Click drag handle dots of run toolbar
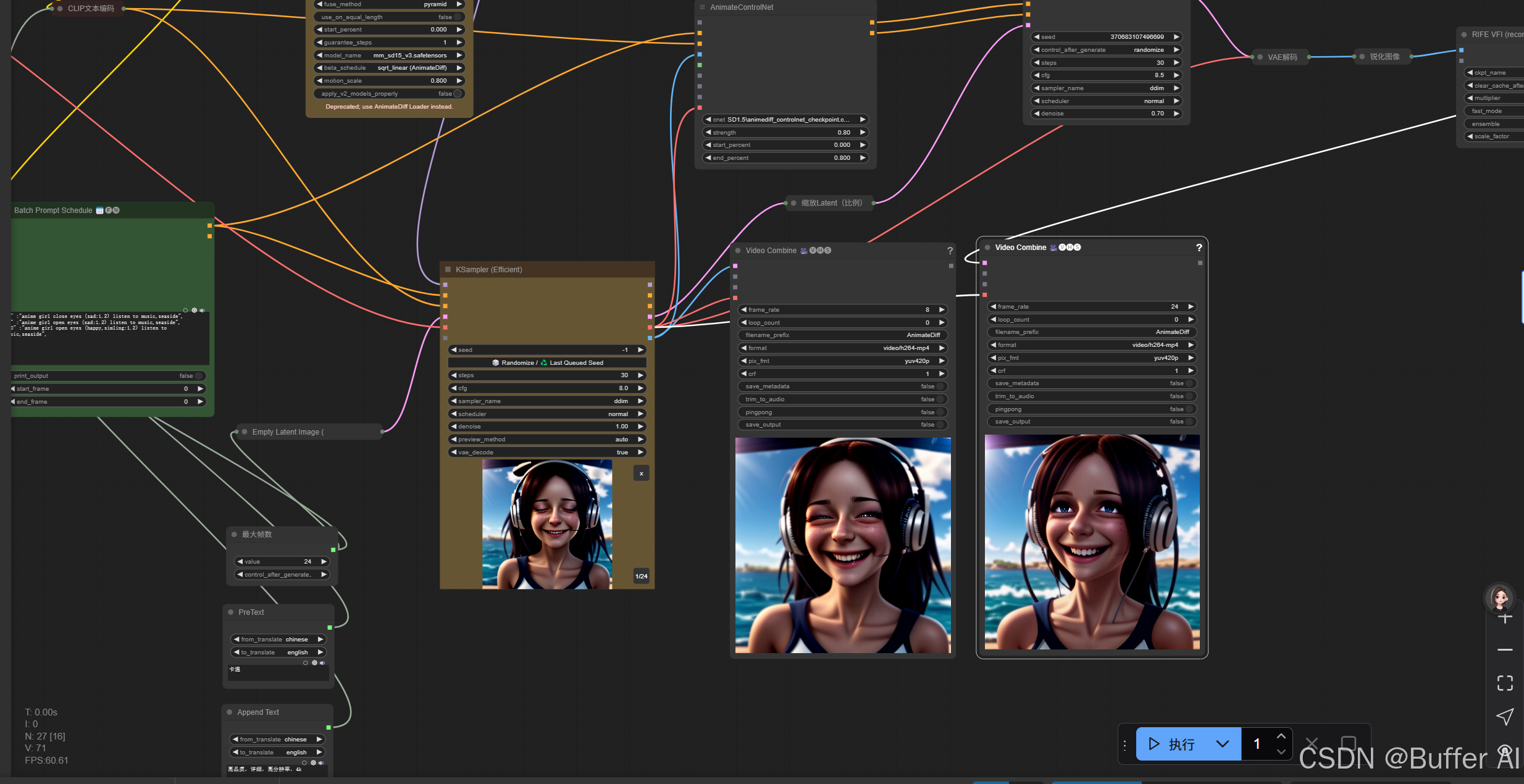1524x784 pixels. click(1124, 745)
